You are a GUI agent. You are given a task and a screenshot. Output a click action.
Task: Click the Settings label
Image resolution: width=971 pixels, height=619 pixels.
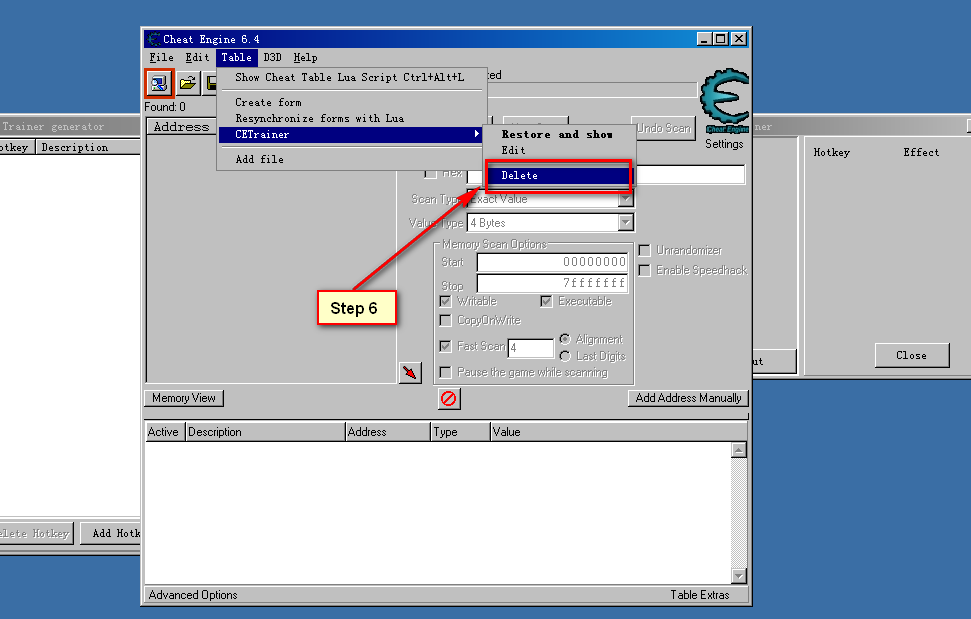[724, 144]
